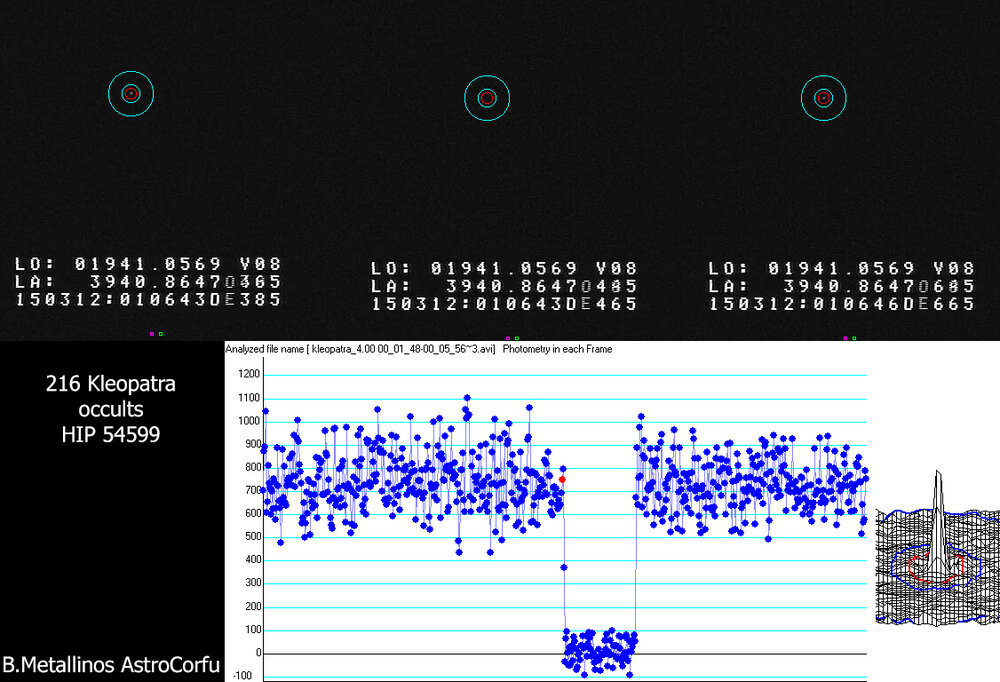This screenshot has height=682, width=1000.
Task: Click the small colored markers below the right frame
Action: click(x=850, y=338)
